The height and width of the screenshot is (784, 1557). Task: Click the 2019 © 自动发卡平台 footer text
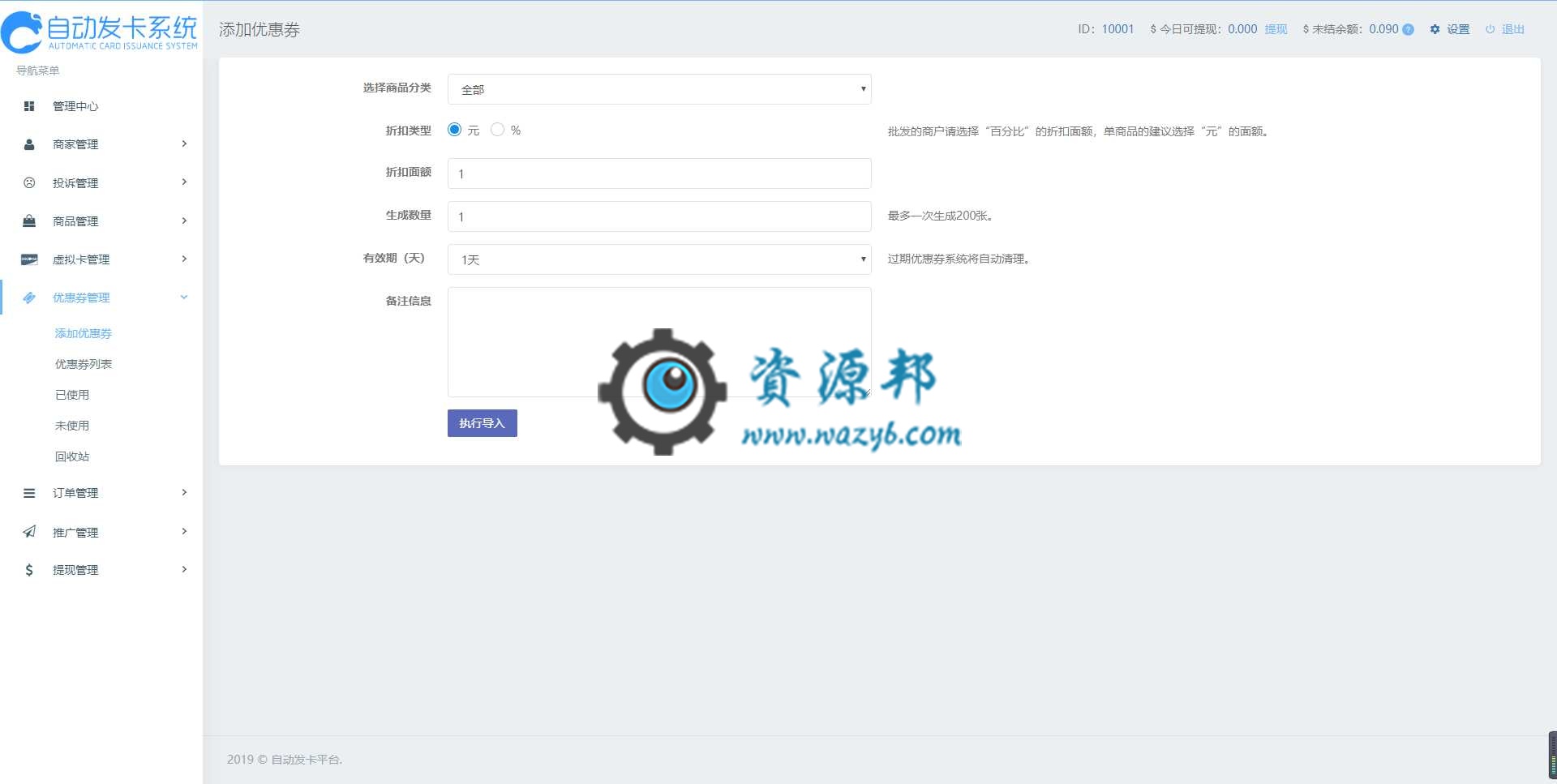[285, 760]
